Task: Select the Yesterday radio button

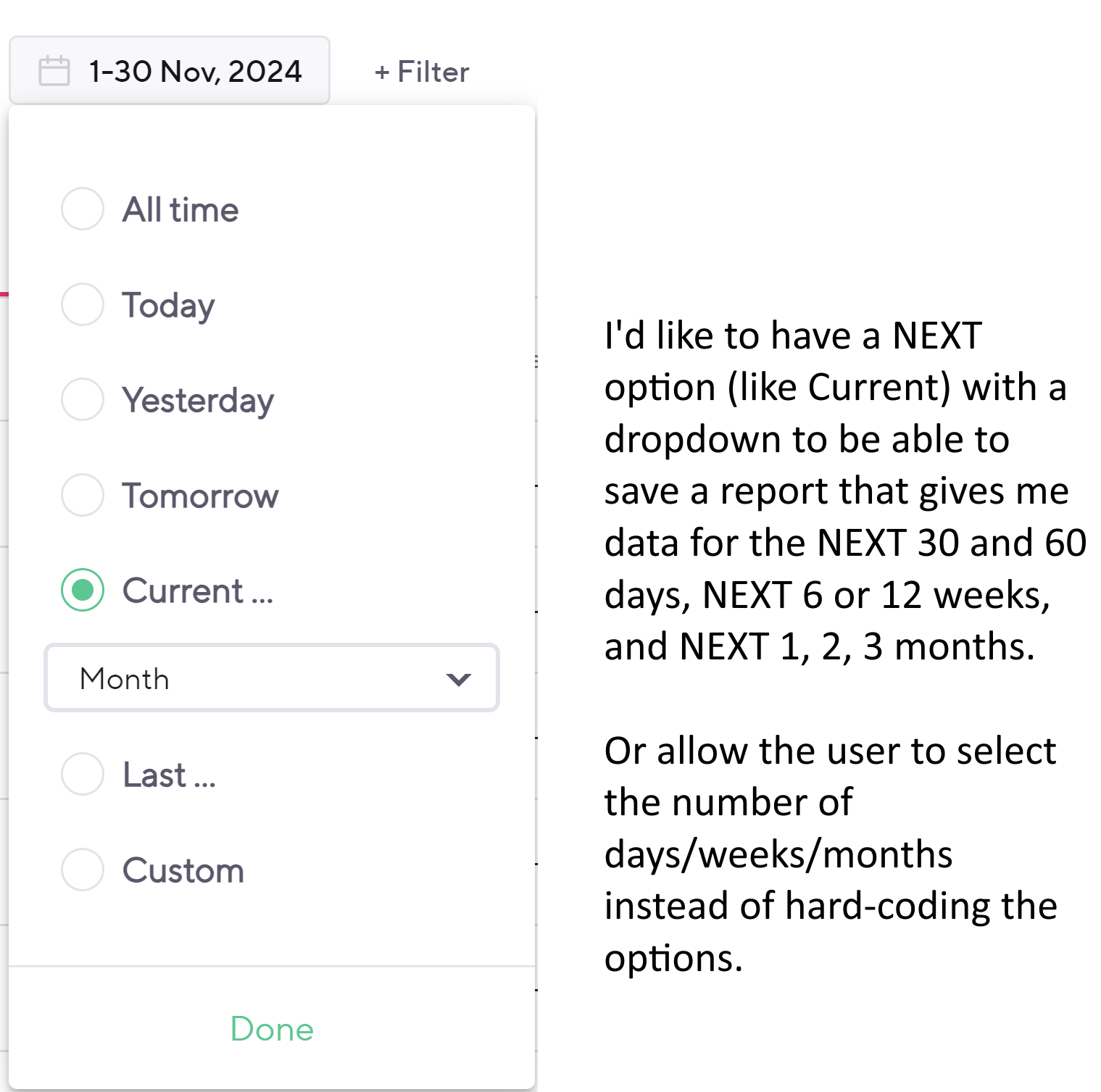Action: (83, 399)
